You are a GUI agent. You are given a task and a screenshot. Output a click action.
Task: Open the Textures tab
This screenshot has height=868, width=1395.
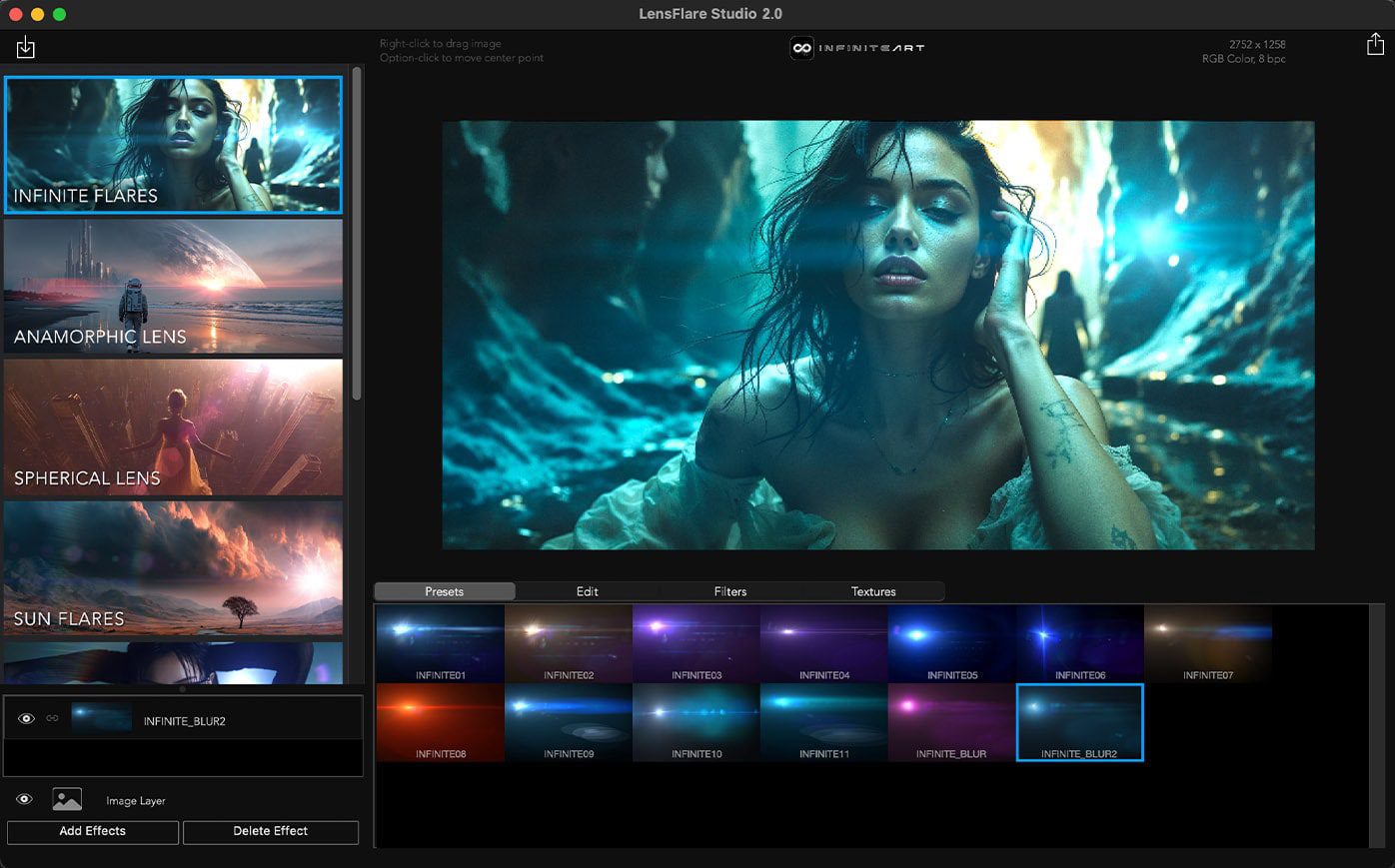(x=873, y=591)
